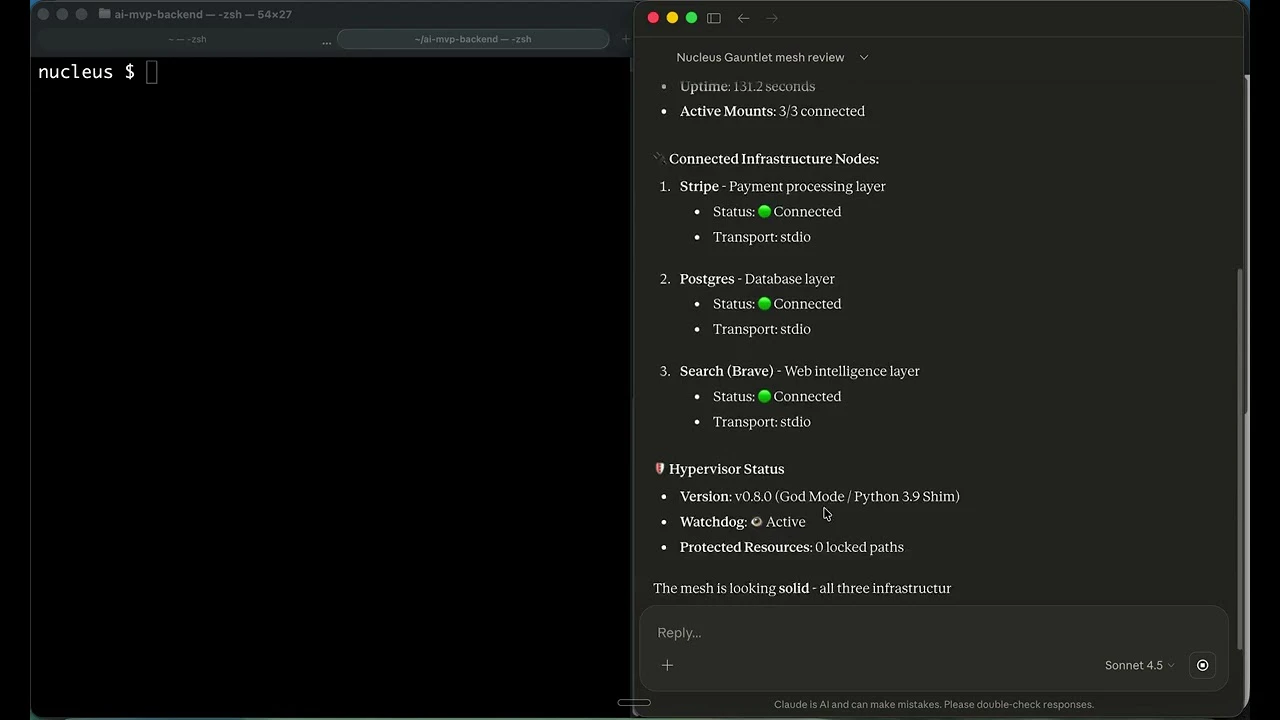Click the plus attachment icon in reply box
This screenshot has height=720, width=1280.
667,665
